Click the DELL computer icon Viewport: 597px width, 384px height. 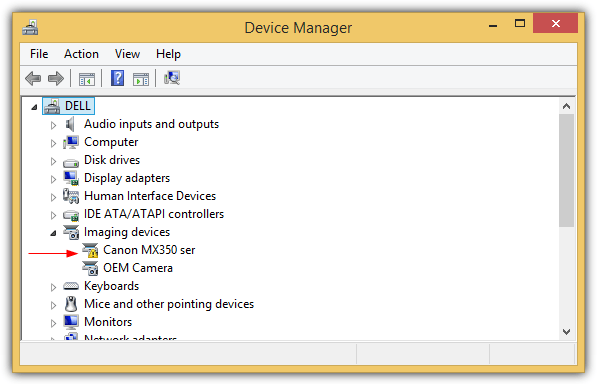(52, 106)
